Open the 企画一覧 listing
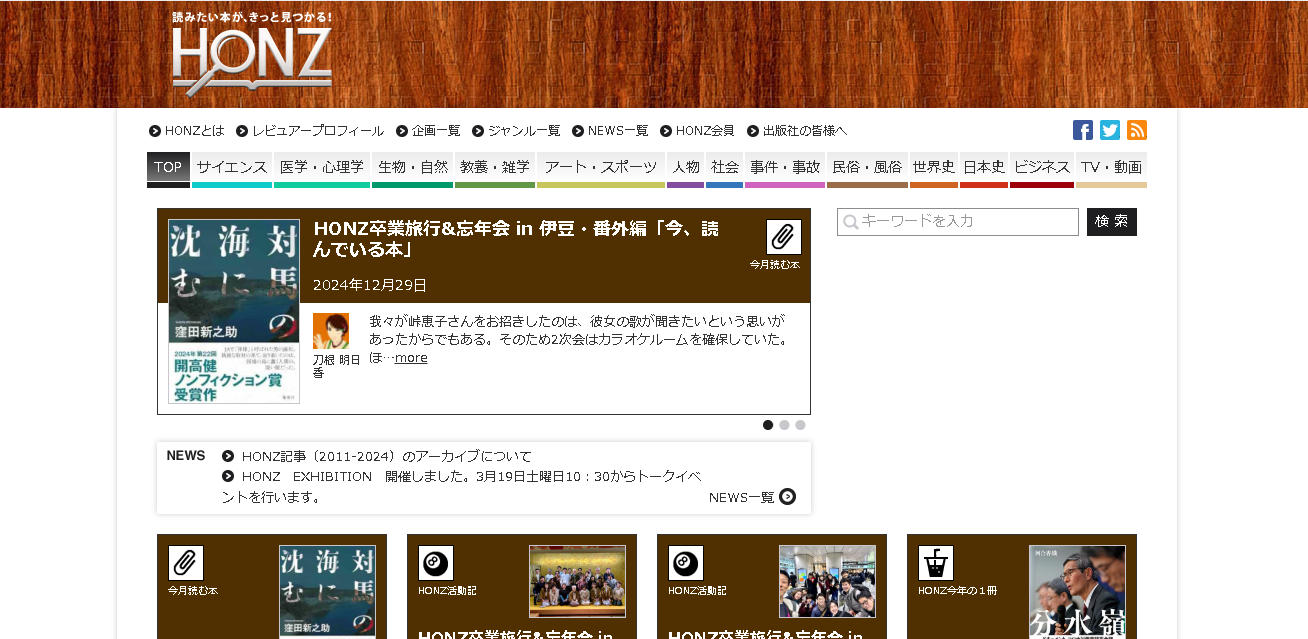This screenshot has height=639, width=1308. [x=435, y=131]
